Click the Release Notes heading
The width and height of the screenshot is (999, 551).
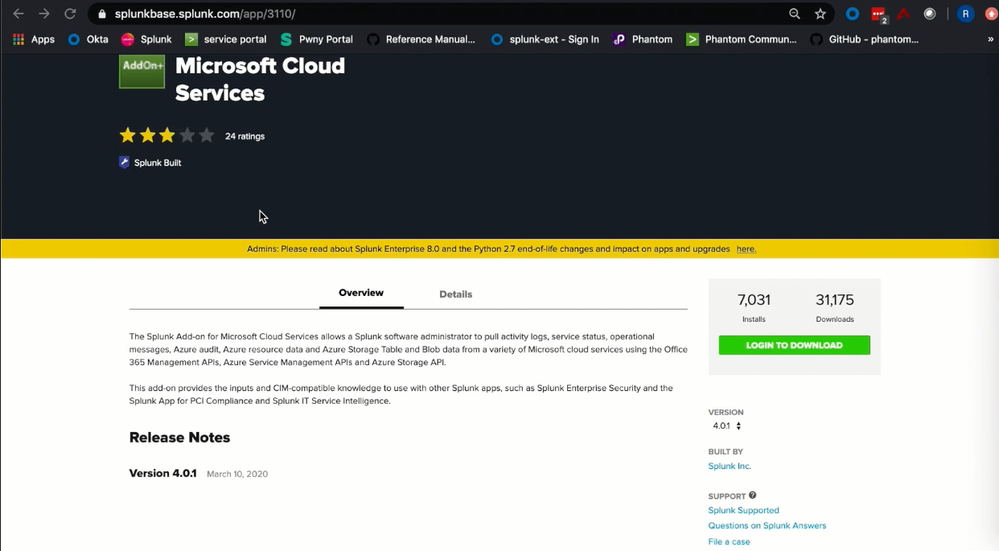pos(180,438)
